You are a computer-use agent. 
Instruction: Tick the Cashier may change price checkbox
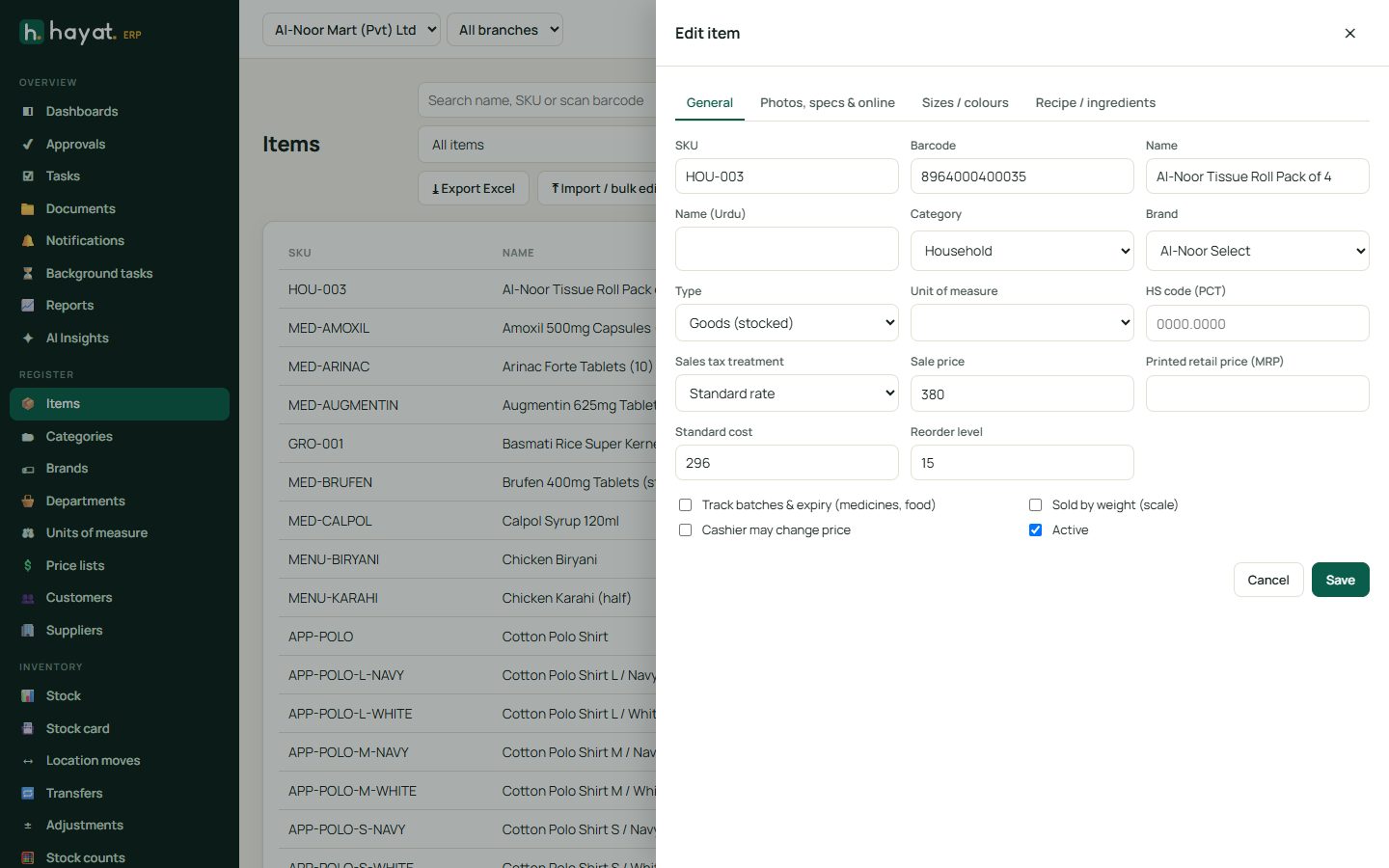pos(685,529)
